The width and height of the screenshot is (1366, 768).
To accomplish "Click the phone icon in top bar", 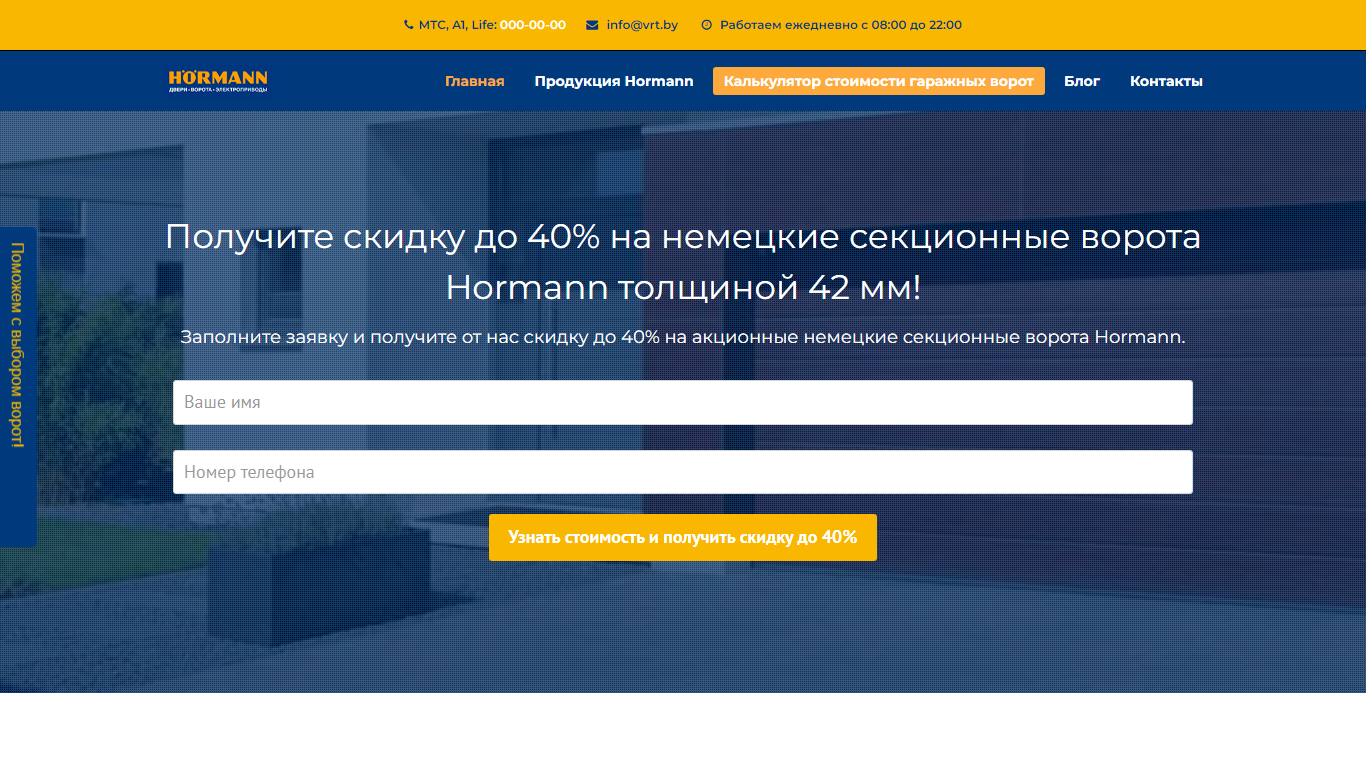I will pyautogui.click(x=408, y=25).
